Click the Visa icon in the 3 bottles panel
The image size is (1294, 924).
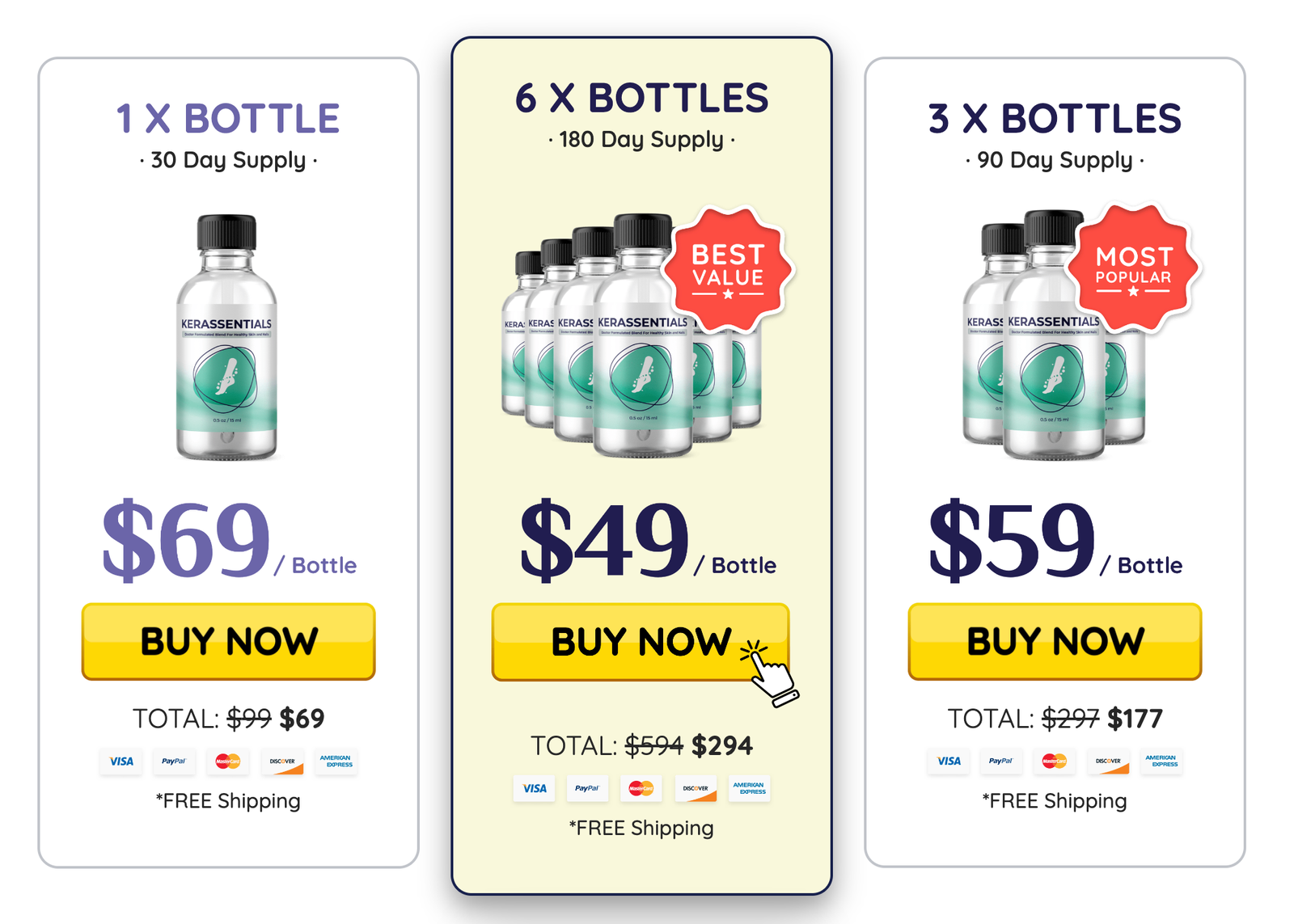[948, 762]
